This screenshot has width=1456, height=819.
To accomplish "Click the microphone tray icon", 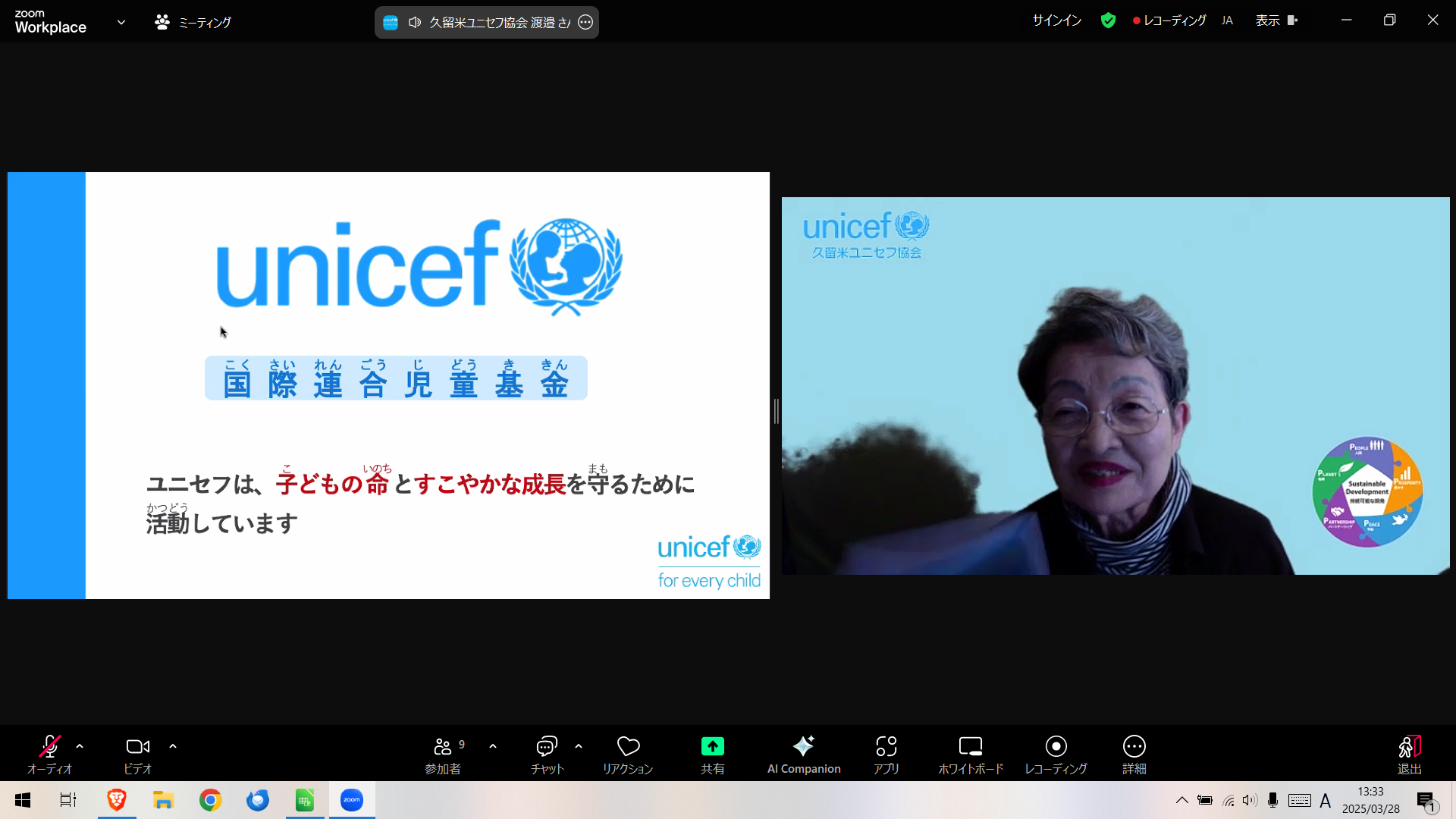I will tap(1273, 800).
